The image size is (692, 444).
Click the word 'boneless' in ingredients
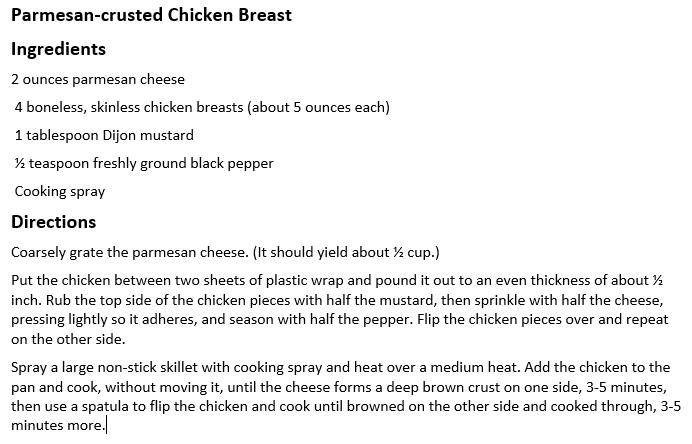[56, 107]
